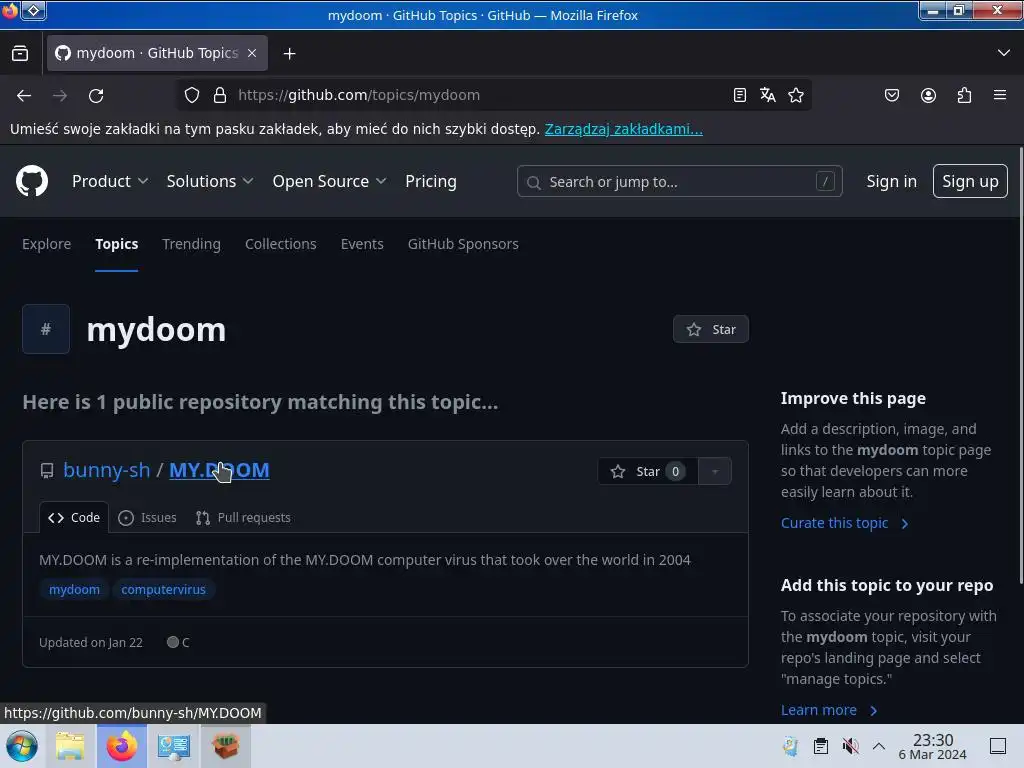
Task: Click the show desktop button
Action: [x=998, y=746]
